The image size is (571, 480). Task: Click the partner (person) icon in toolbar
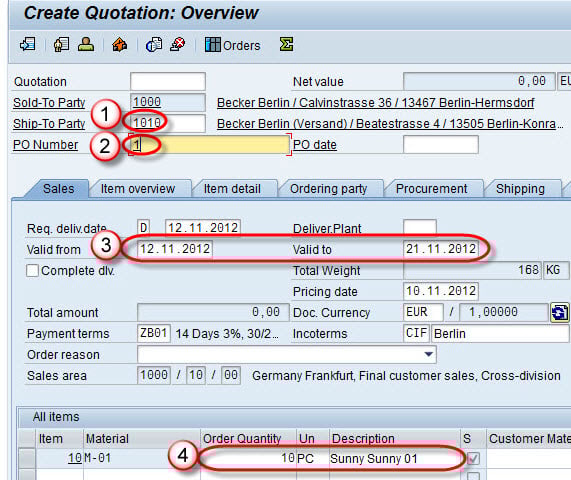pyautogui.click(x=86, y=44)
